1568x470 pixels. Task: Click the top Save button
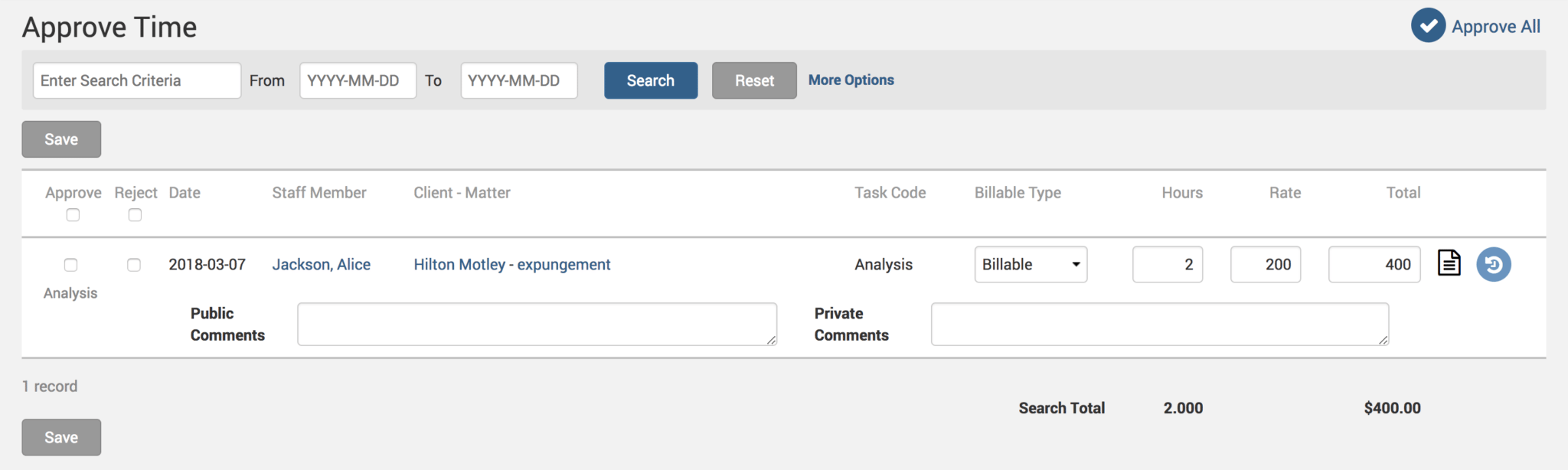61,139
